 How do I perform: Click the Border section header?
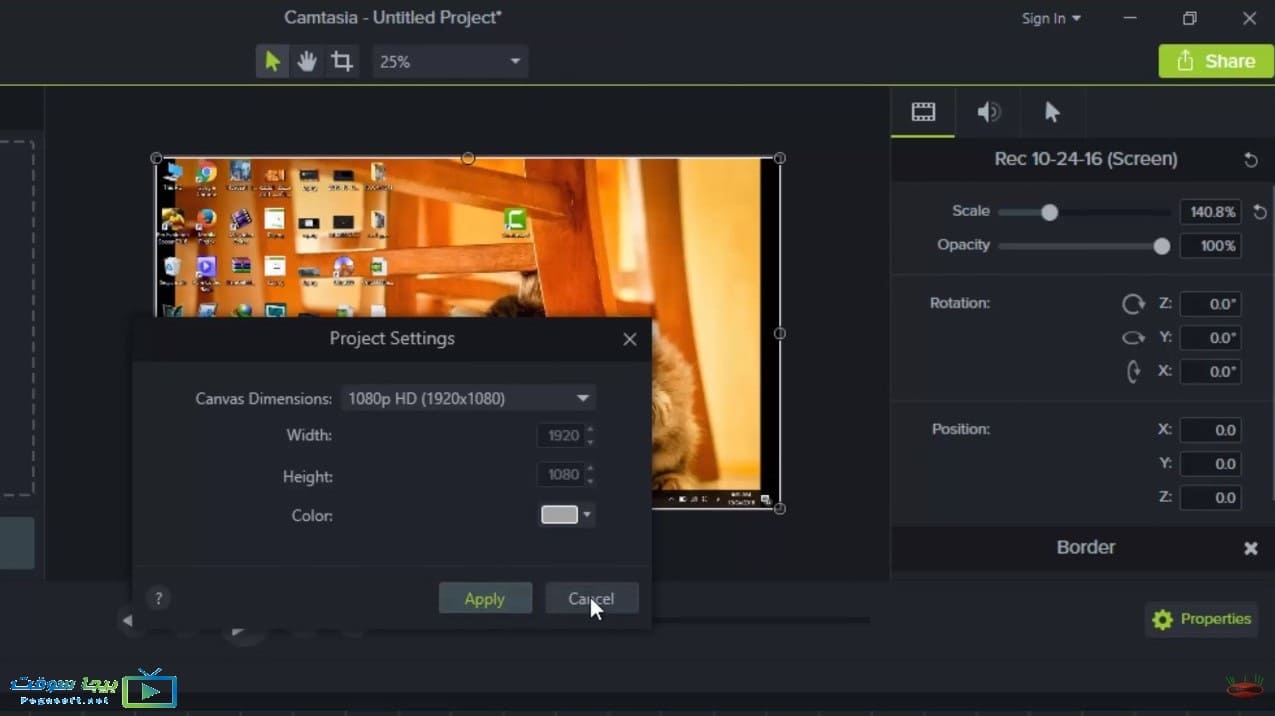[x=1085, y=548]
